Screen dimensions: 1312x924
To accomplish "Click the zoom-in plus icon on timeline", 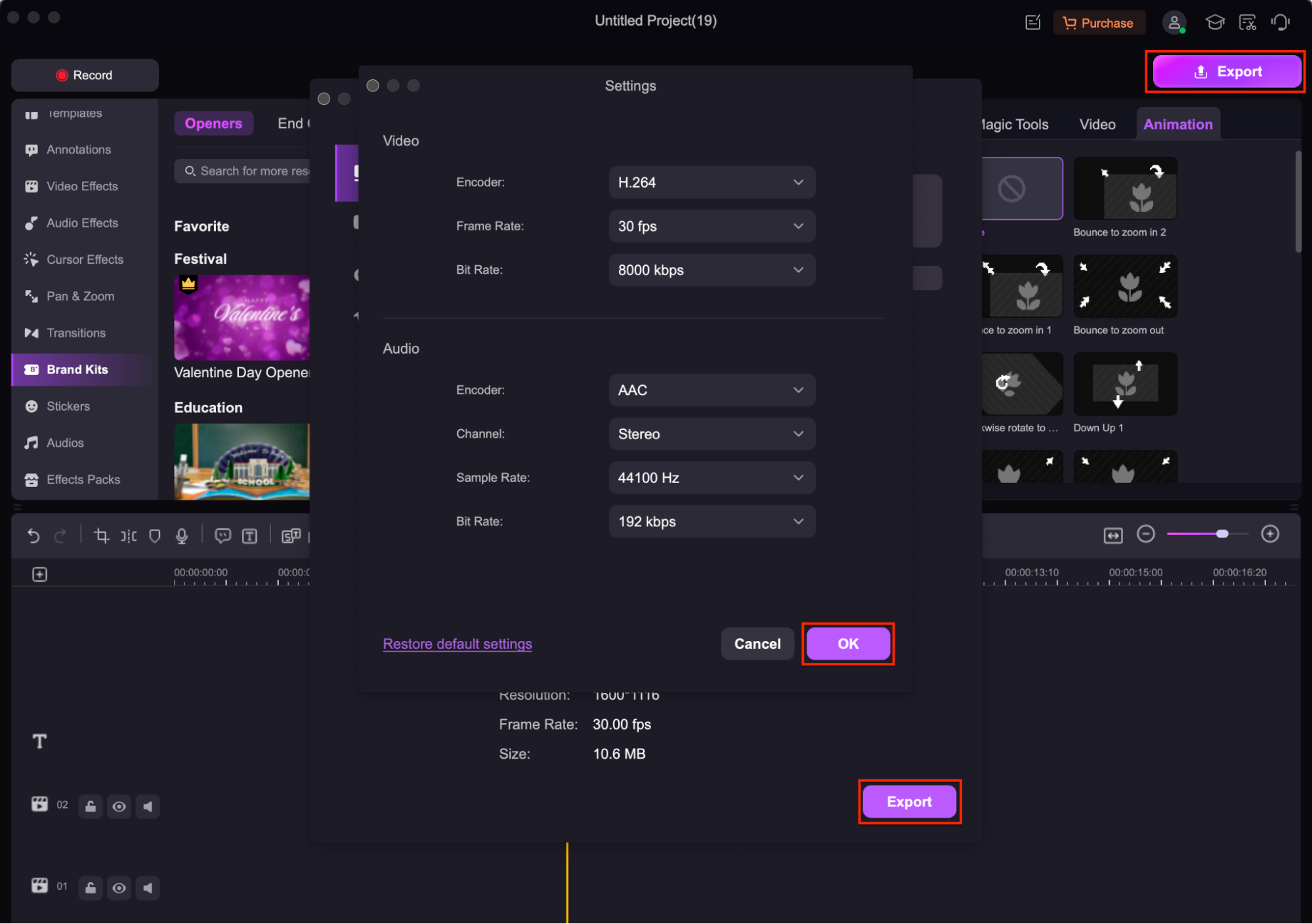I will coord(1269,534).
